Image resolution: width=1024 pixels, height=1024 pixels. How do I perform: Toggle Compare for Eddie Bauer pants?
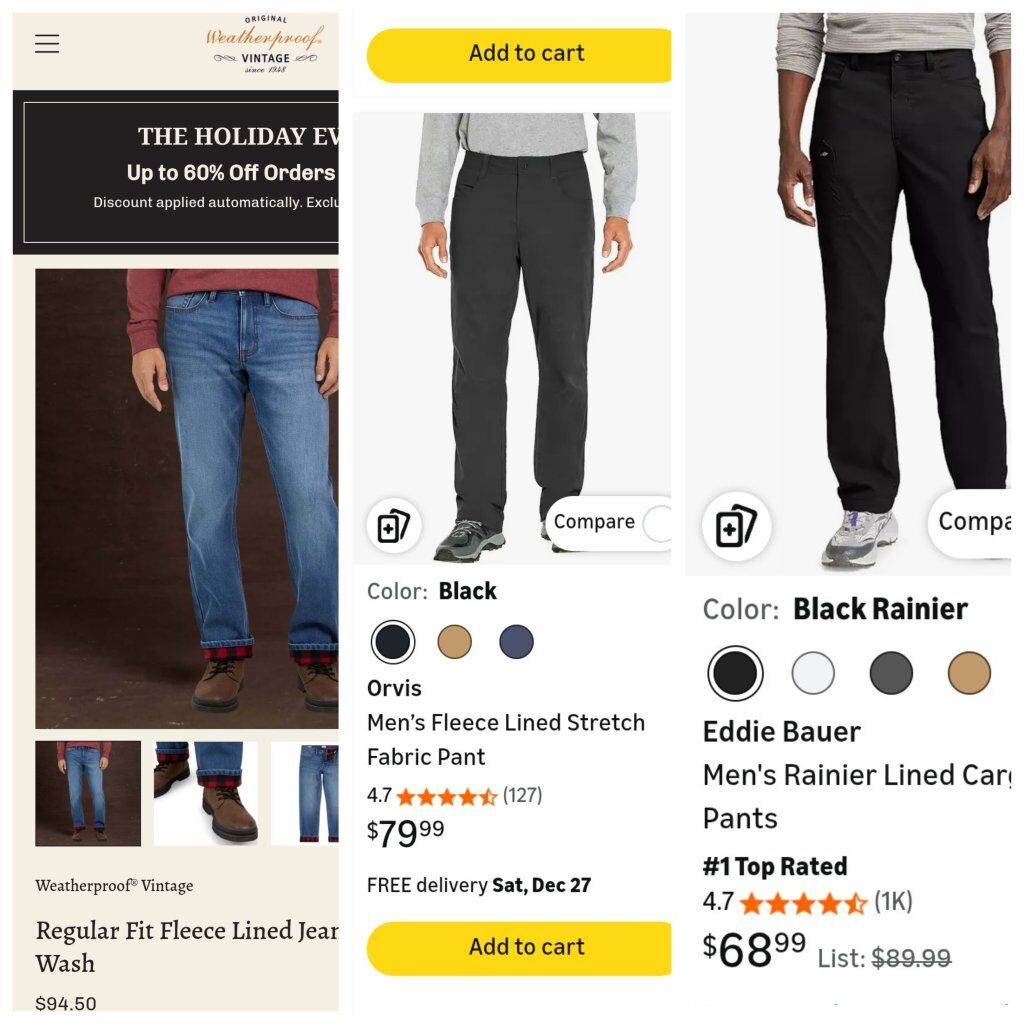[x=974, y=522]
